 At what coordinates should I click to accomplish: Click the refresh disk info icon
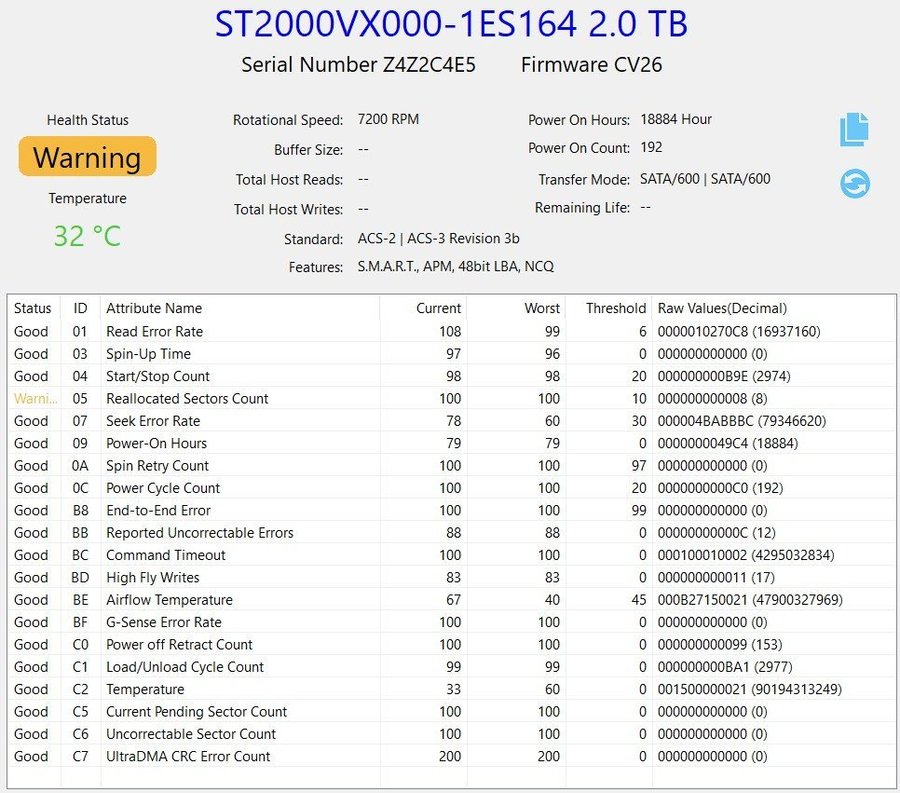coord(855,184)
